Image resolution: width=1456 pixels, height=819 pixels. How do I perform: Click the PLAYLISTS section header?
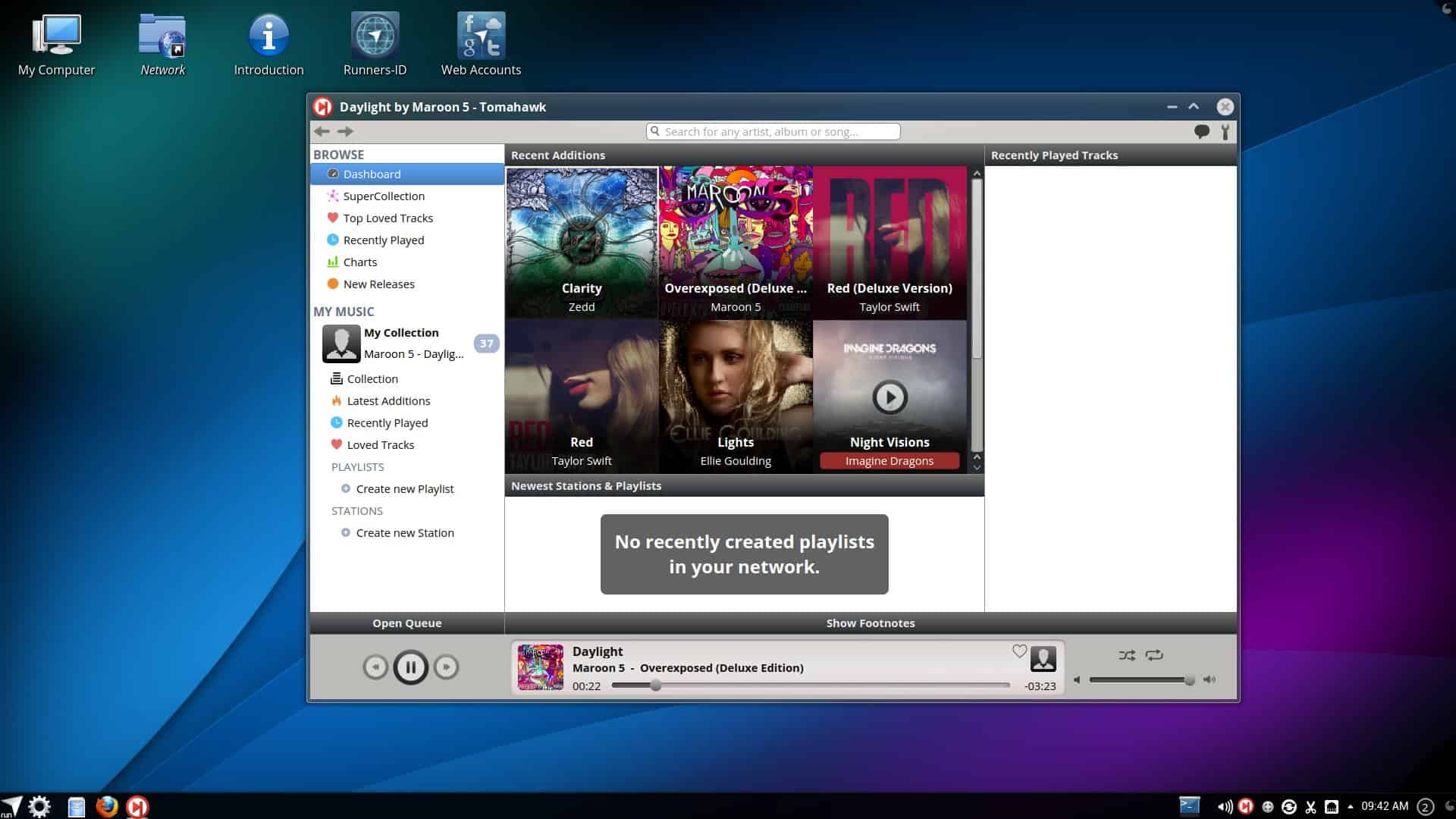358,467
